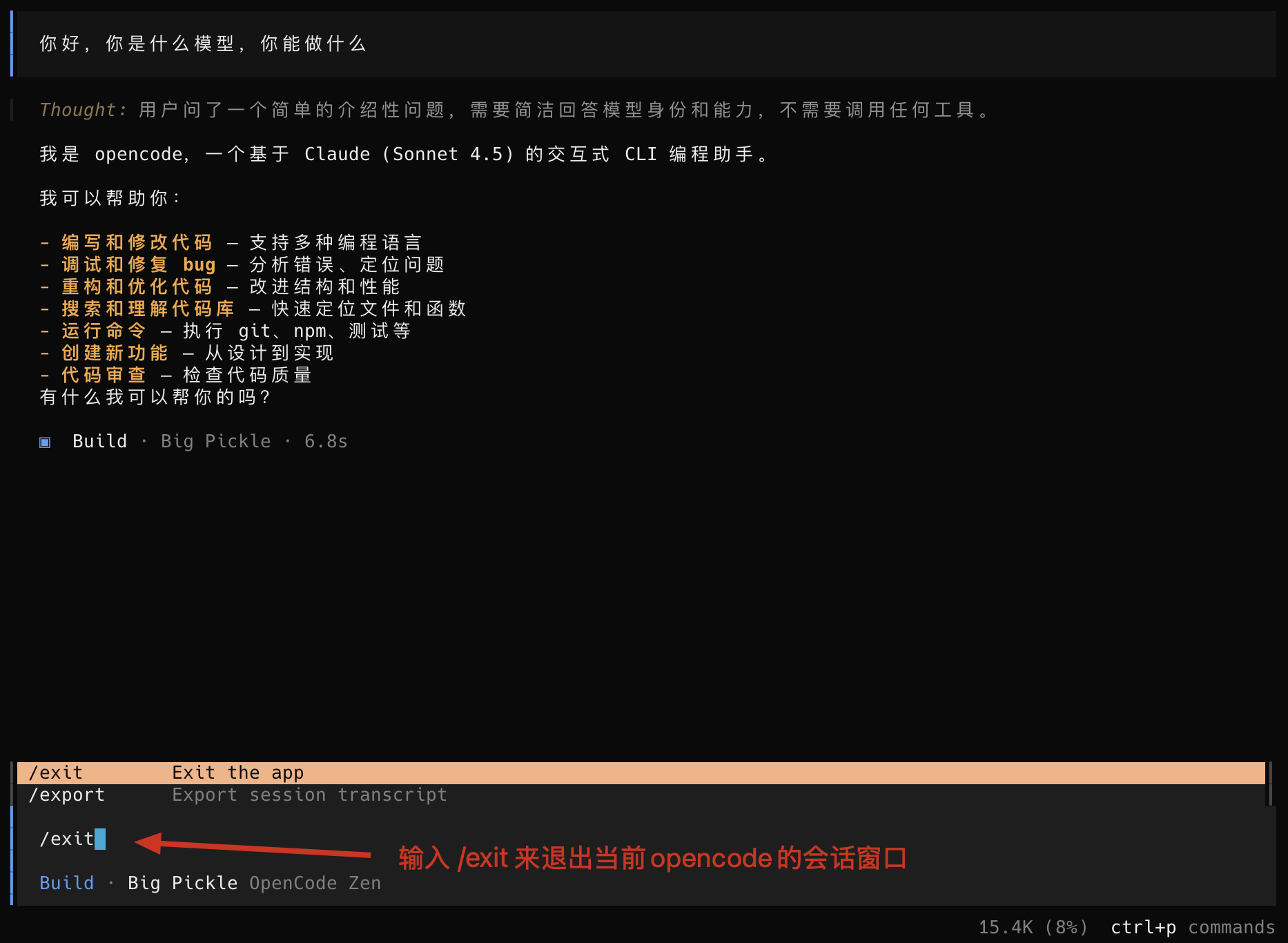Click the '有什么我可以帮你的吗？' line
This screenshot has height=943, width=1288.
[155, 397]
